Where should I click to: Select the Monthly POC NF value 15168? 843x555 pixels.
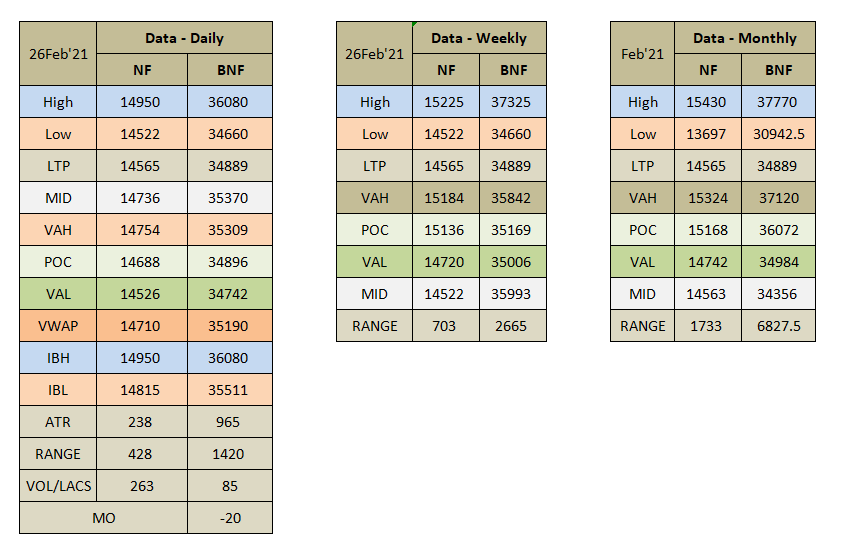(x=708, y=230)
